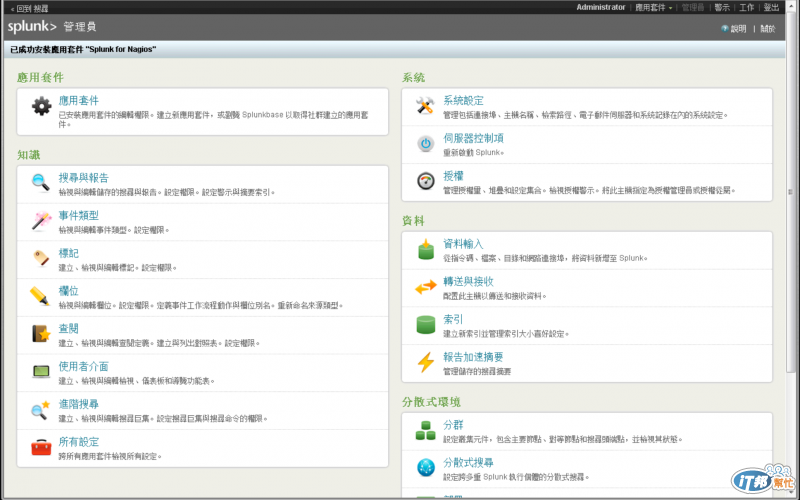Click the power icon for 伺服器控制項

426,143
